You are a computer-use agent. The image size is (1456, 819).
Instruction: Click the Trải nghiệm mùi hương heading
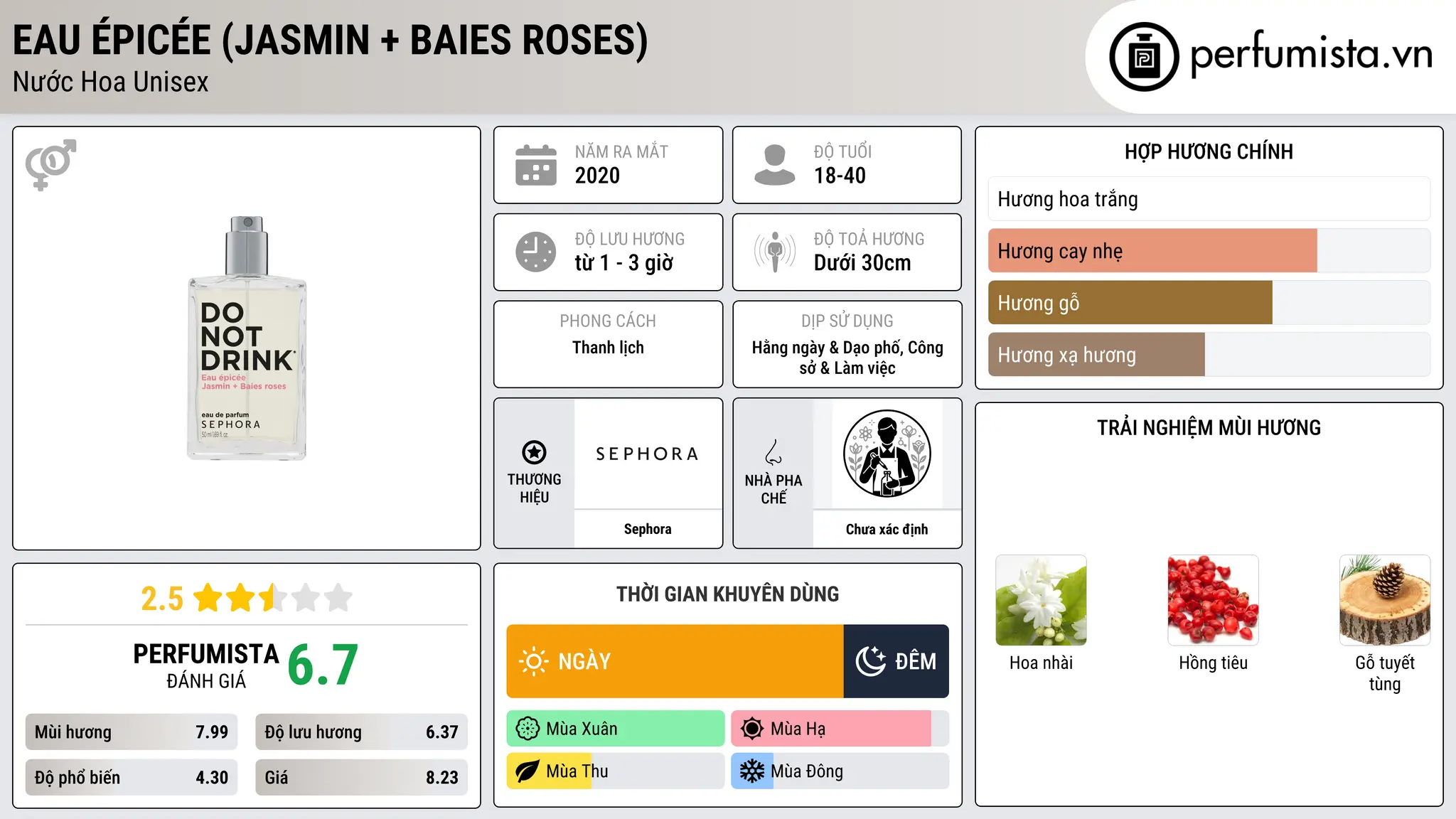(1209, 428)
